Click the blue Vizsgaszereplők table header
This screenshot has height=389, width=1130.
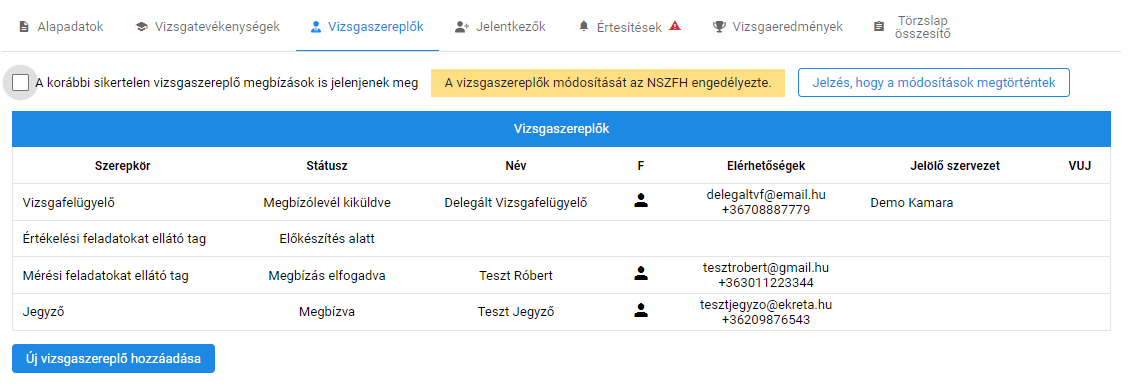[x=561, y=129]
